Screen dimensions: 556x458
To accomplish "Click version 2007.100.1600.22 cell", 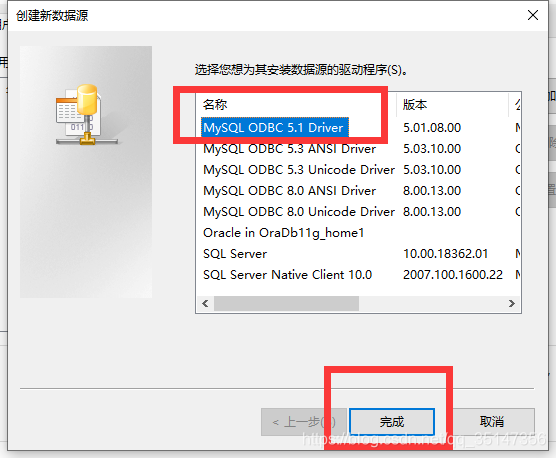I will click(x=453, y=275).
